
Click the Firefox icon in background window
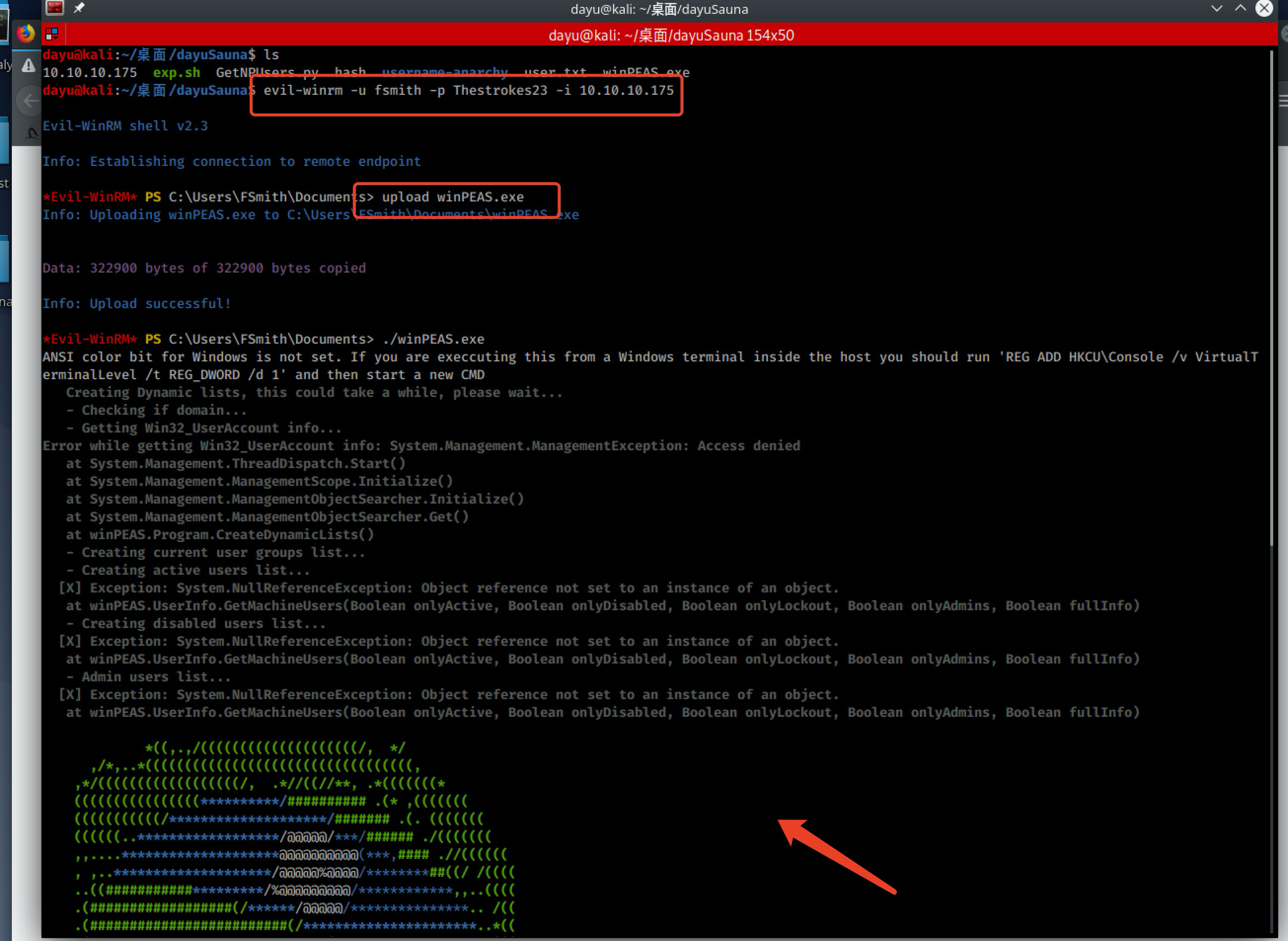click(25, 34)
